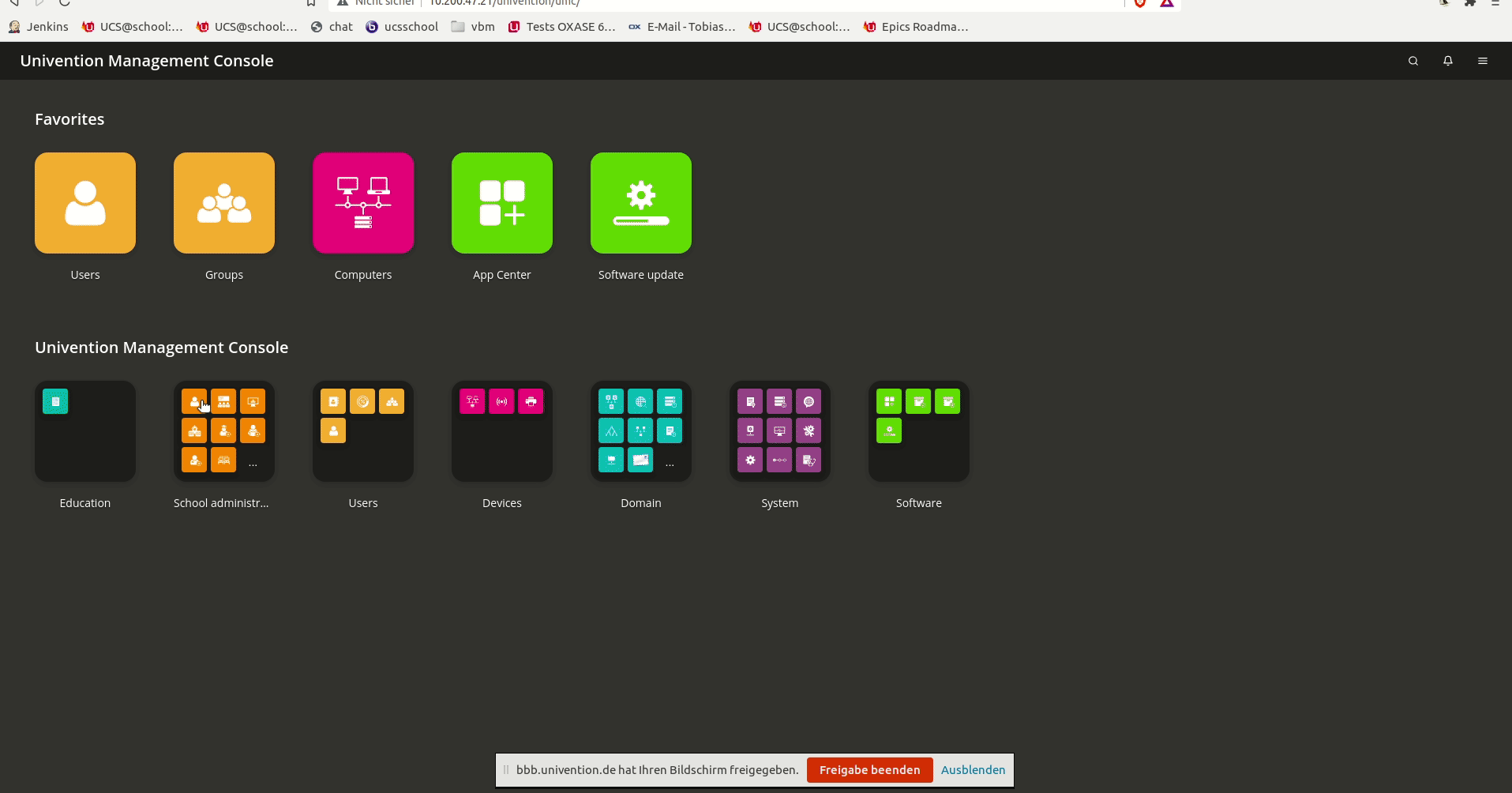Open notifications bell in header
This screenshot has width=1512, height=793.
coord(1448,61)
